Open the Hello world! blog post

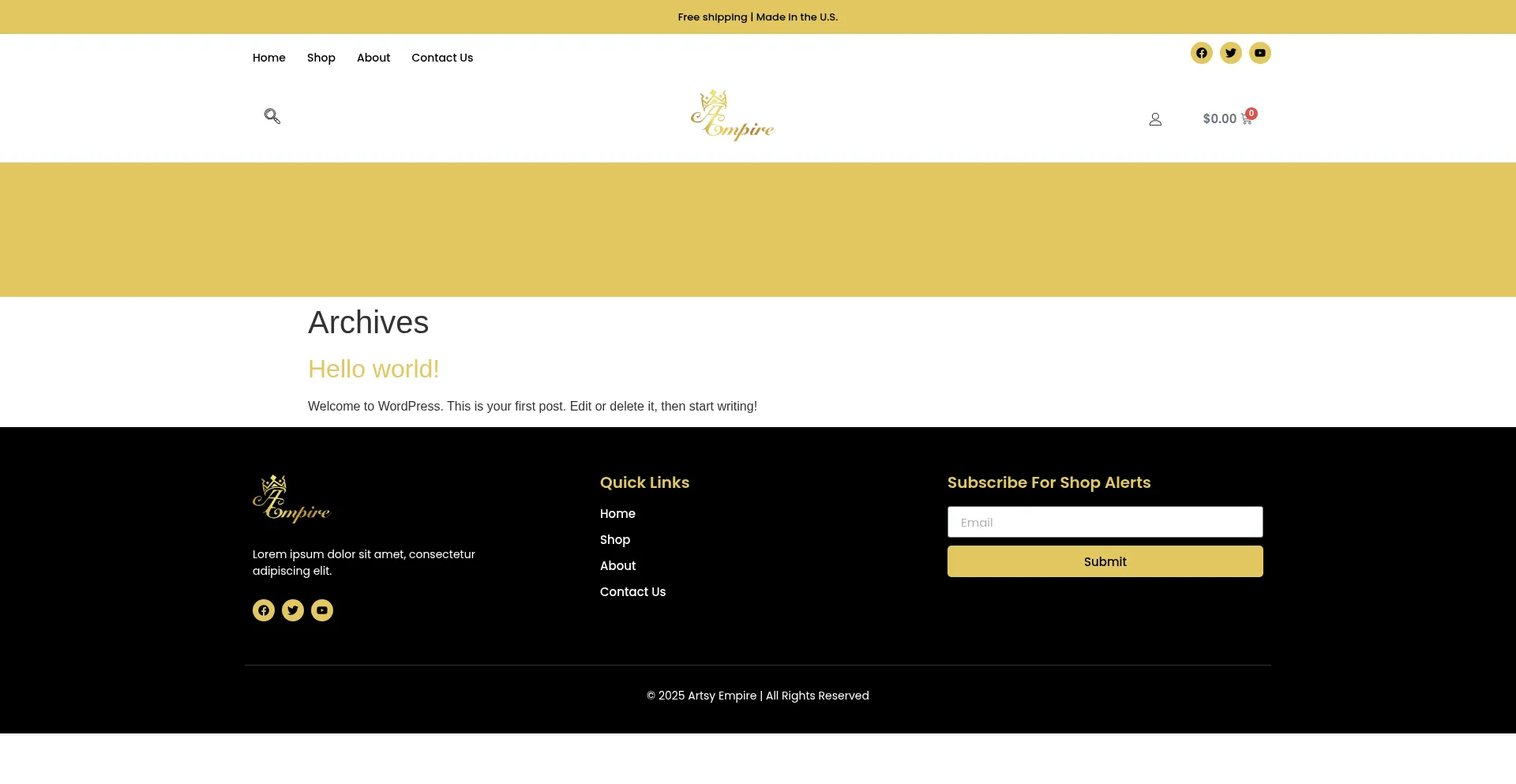click(x=373, y=369)
